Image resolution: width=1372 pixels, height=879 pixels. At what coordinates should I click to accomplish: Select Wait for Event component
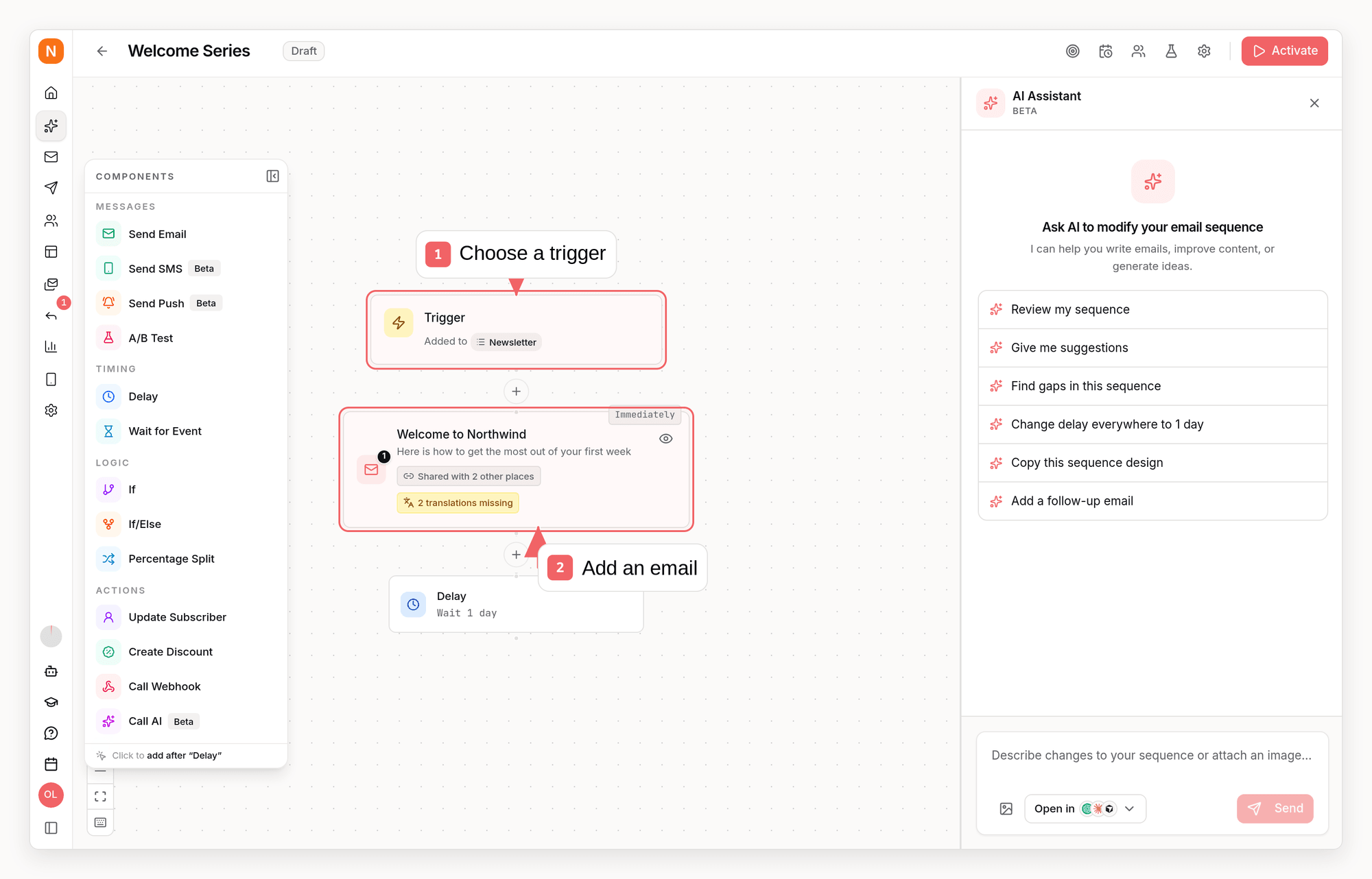point(187,431)
